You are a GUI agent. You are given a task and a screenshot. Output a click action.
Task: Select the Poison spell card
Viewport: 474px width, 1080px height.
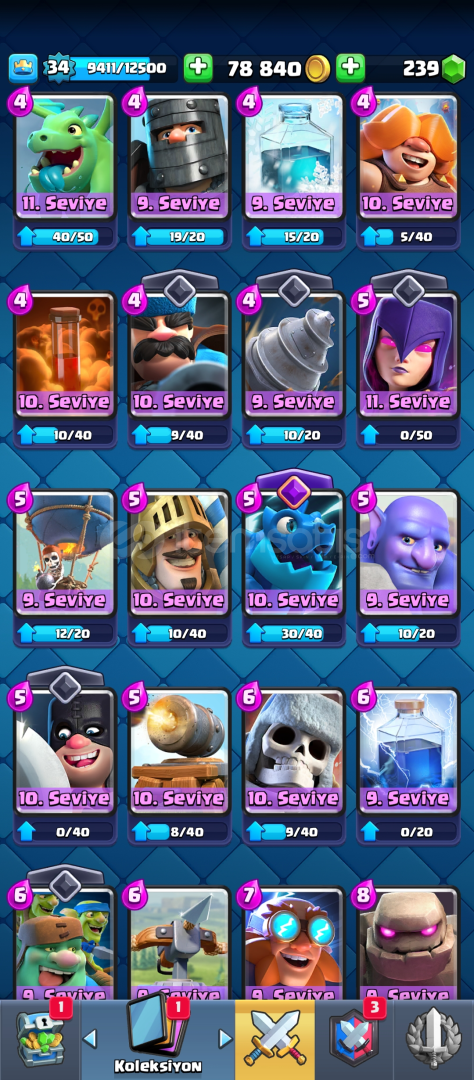pos(65,355)
